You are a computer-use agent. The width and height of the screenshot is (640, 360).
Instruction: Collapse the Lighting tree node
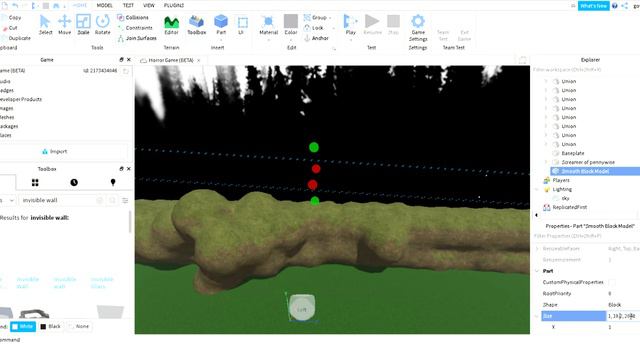(537, 189)
